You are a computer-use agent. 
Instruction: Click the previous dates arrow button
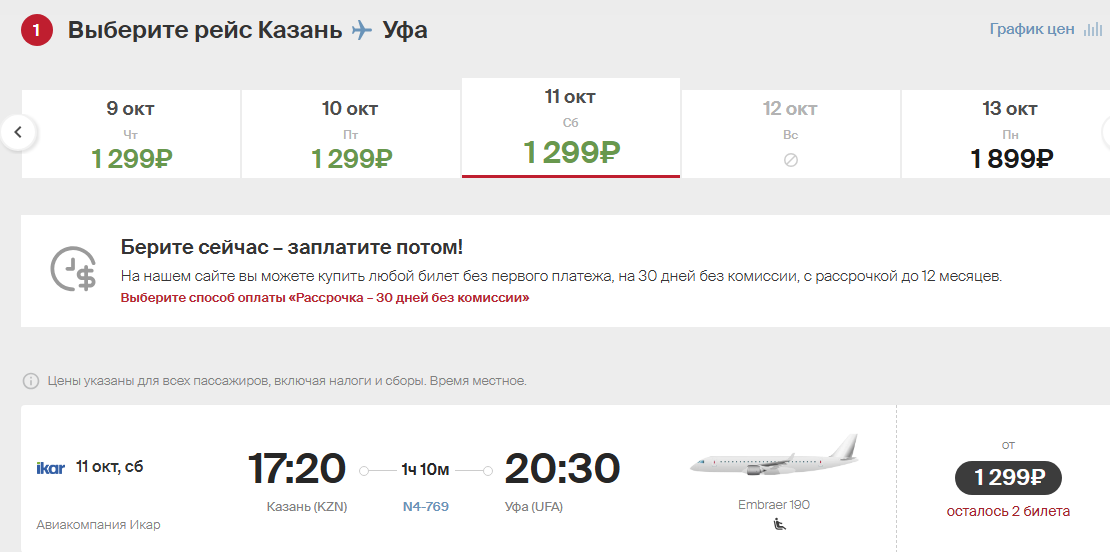coord(18,132)
